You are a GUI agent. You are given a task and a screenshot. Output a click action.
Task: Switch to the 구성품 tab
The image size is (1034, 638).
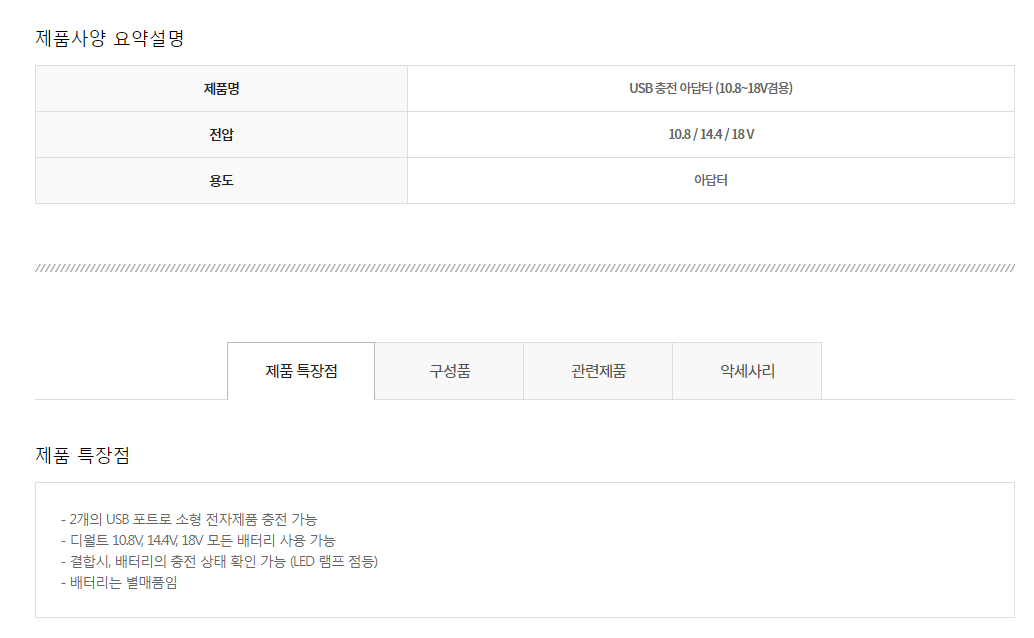point(449,371)
